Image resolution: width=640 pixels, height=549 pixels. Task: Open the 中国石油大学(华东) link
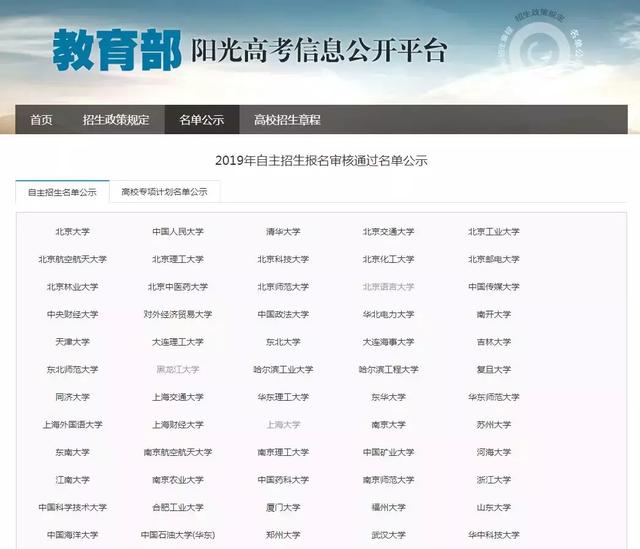coord(178,534)
